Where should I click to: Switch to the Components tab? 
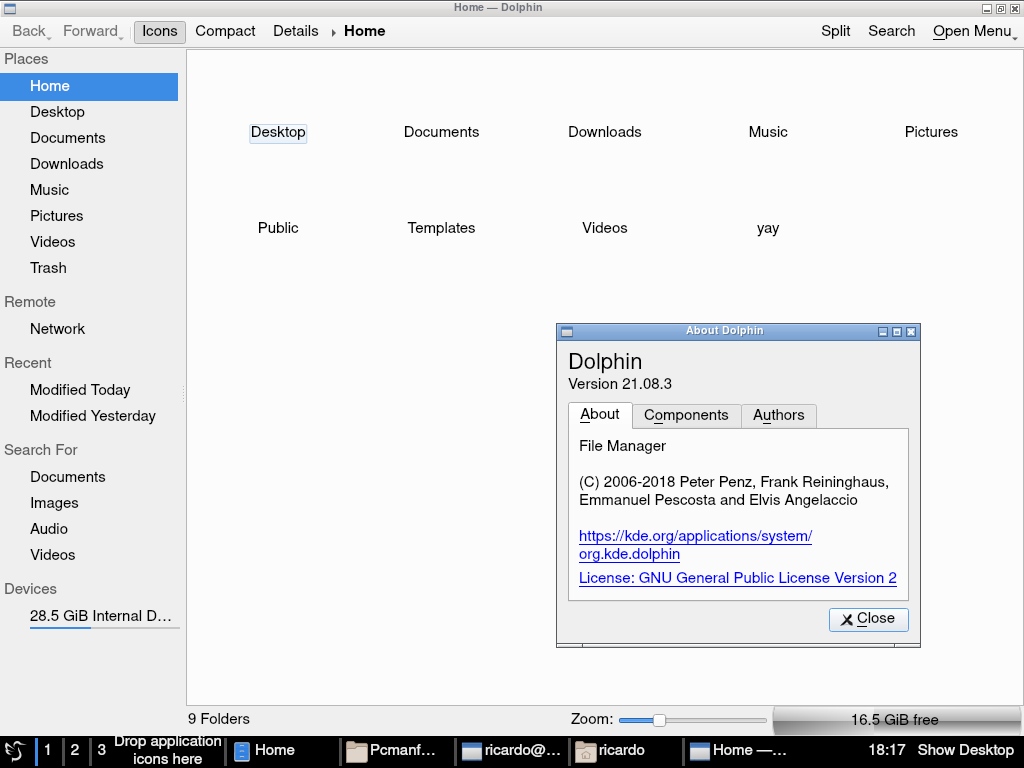click(x=686, y=415)
